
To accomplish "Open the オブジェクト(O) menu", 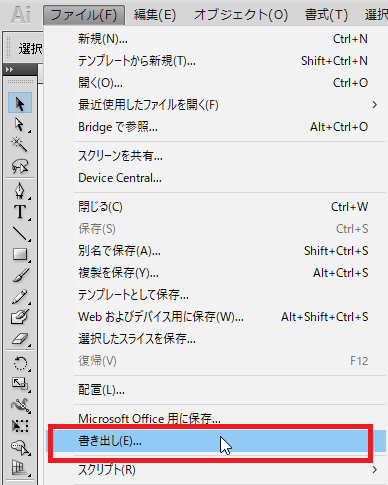I will (x=241, y=15).
